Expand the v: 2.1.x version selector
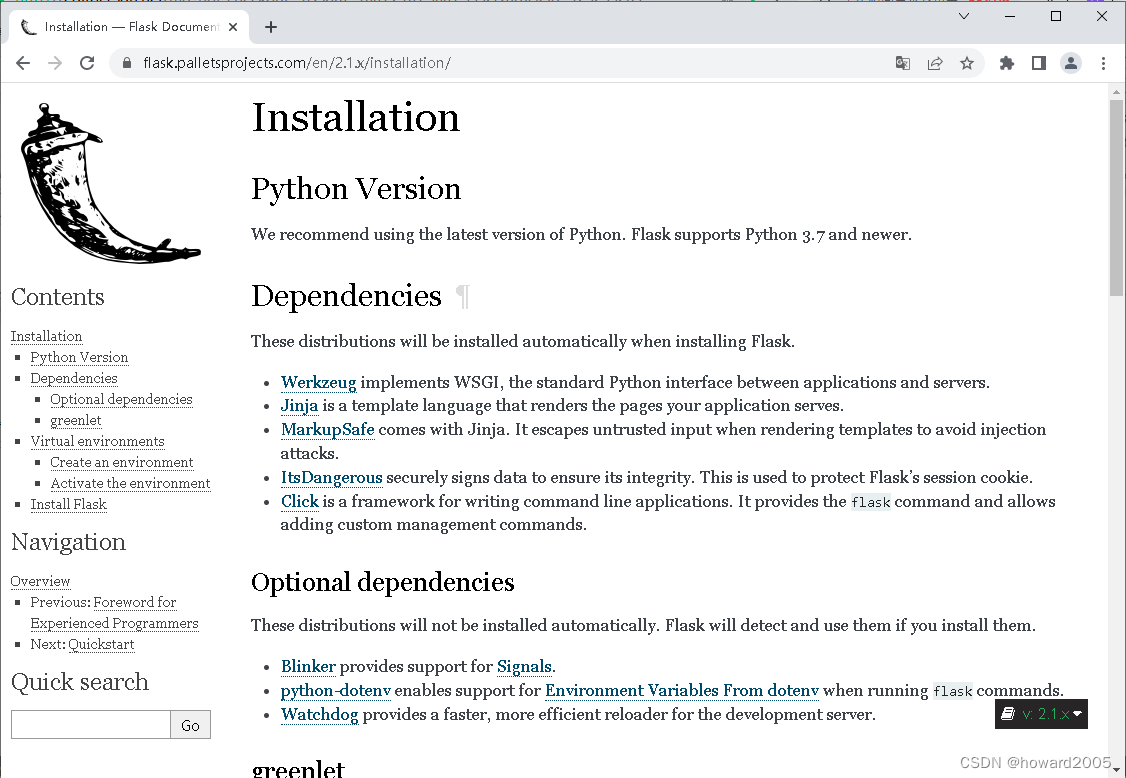Image resolution: width=1126 pixels, height=778 pixels. click(x=1041, y=714)
